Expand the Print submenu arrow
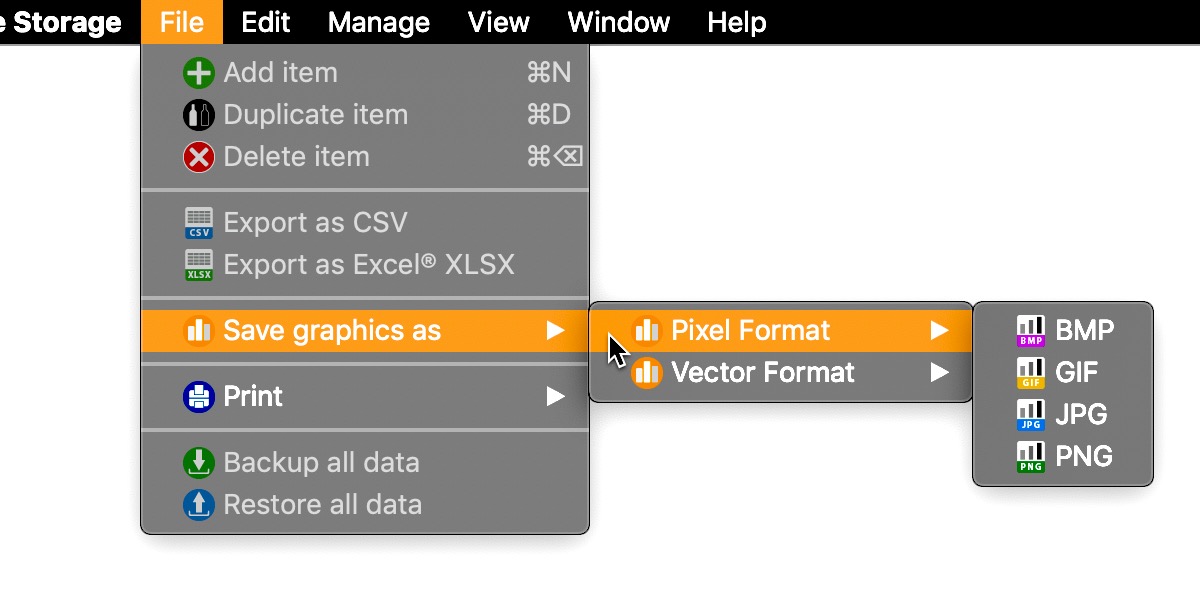The width and height of the screenshot is (1200, 602). point(556,397)
